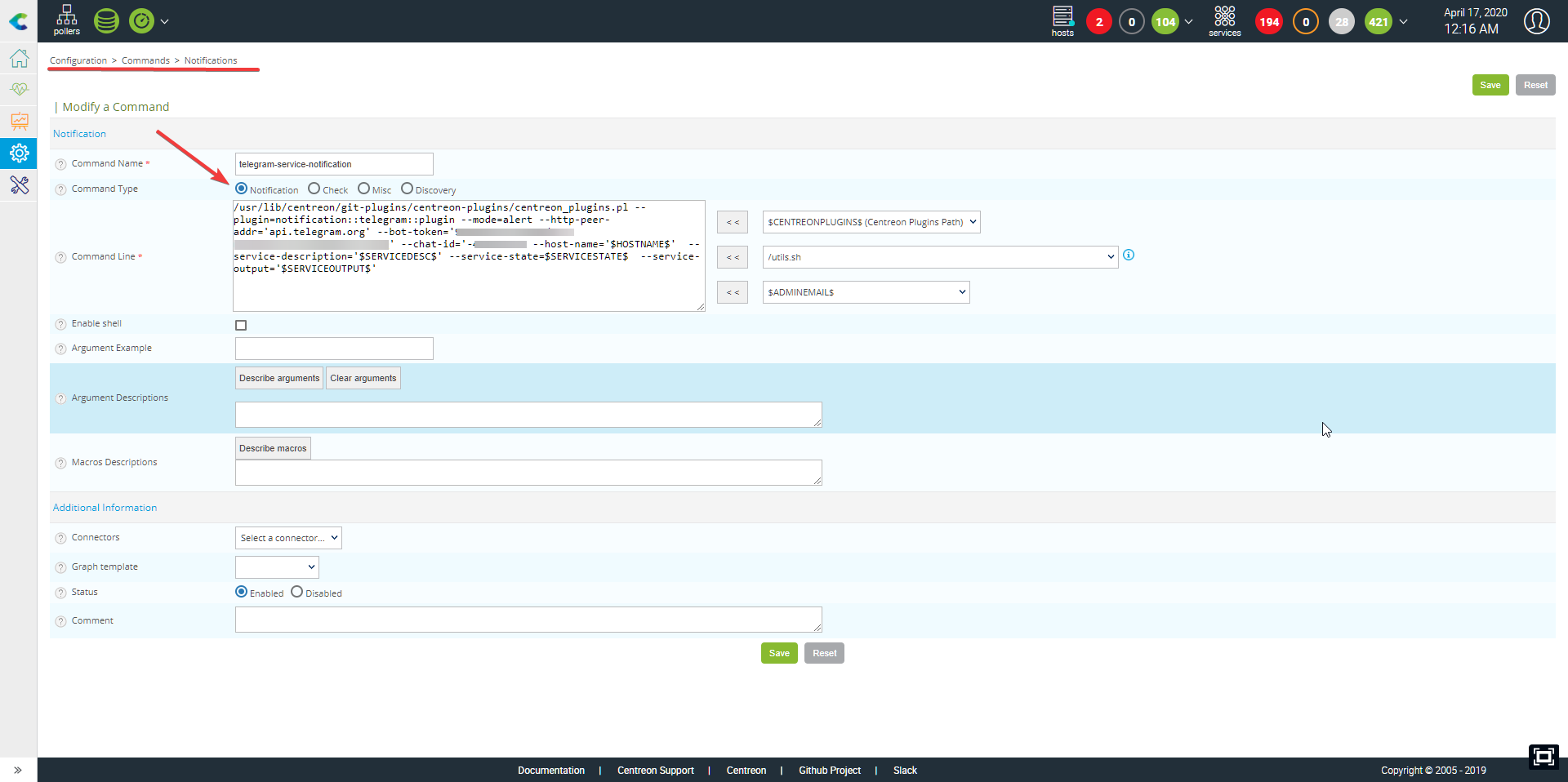Open the Reporting chart sidebar icon

coord(19,121)
